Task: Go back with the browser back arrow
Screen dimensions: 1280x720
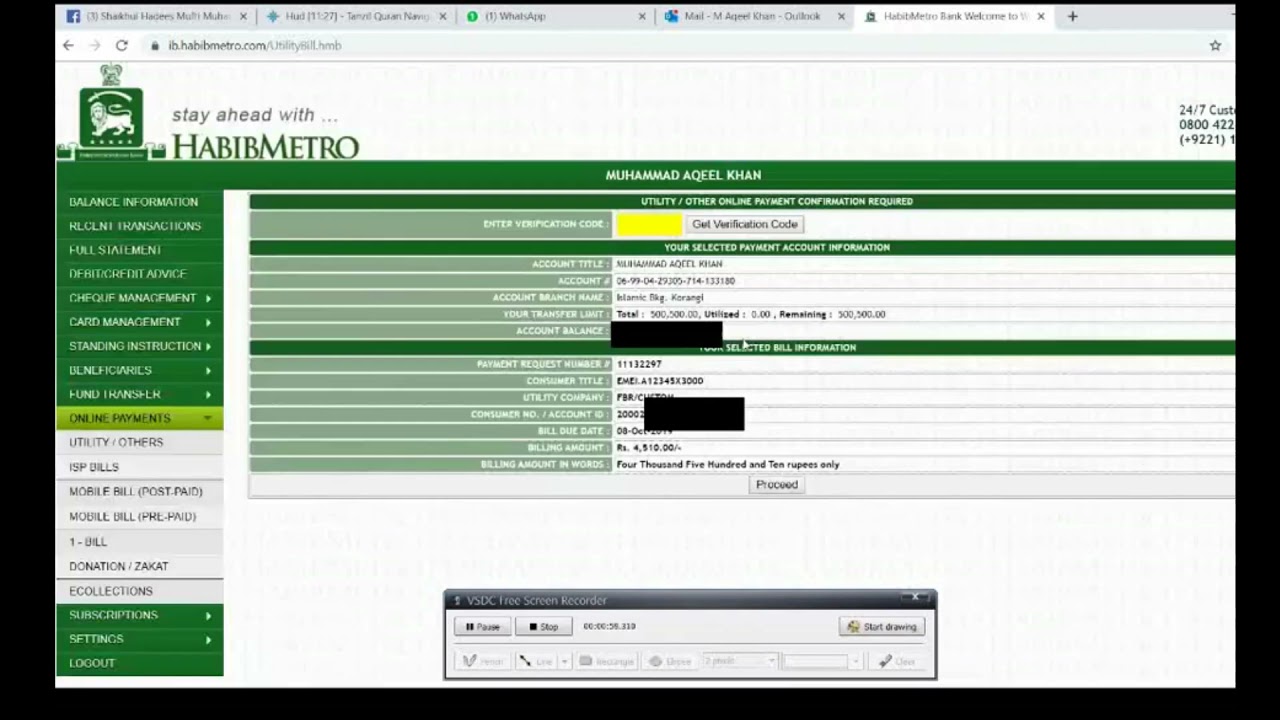Action: [x=68, y=45]
